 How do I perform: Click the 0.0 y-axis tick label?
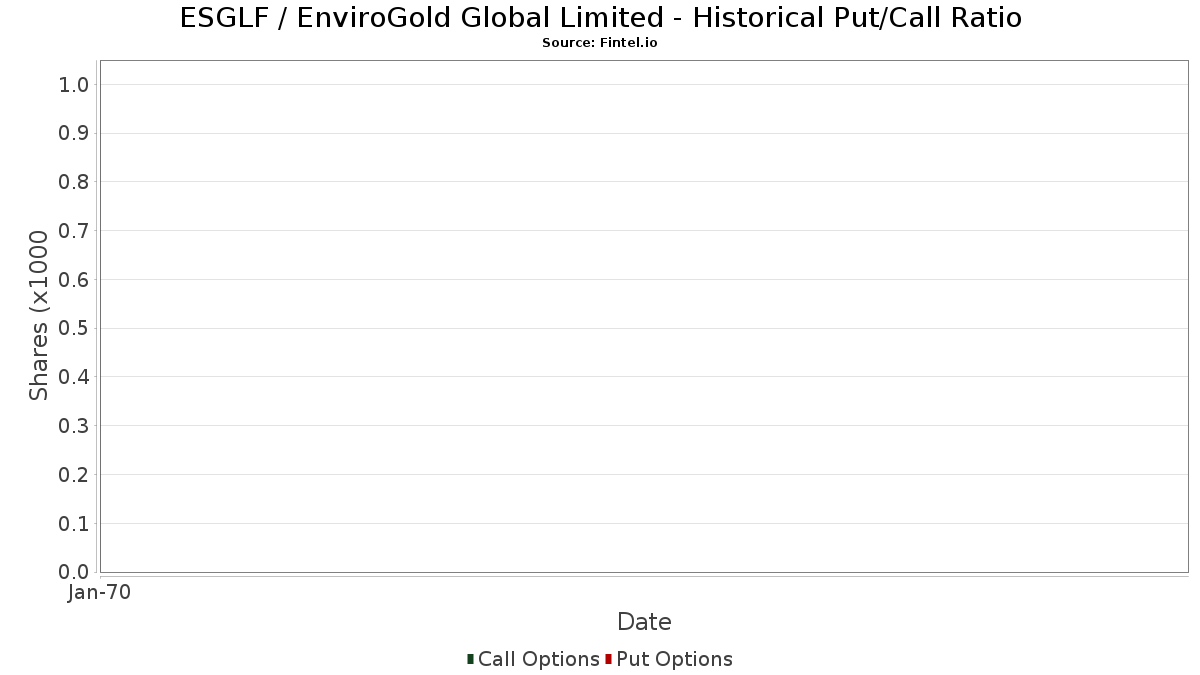click(x=74, y=572)
